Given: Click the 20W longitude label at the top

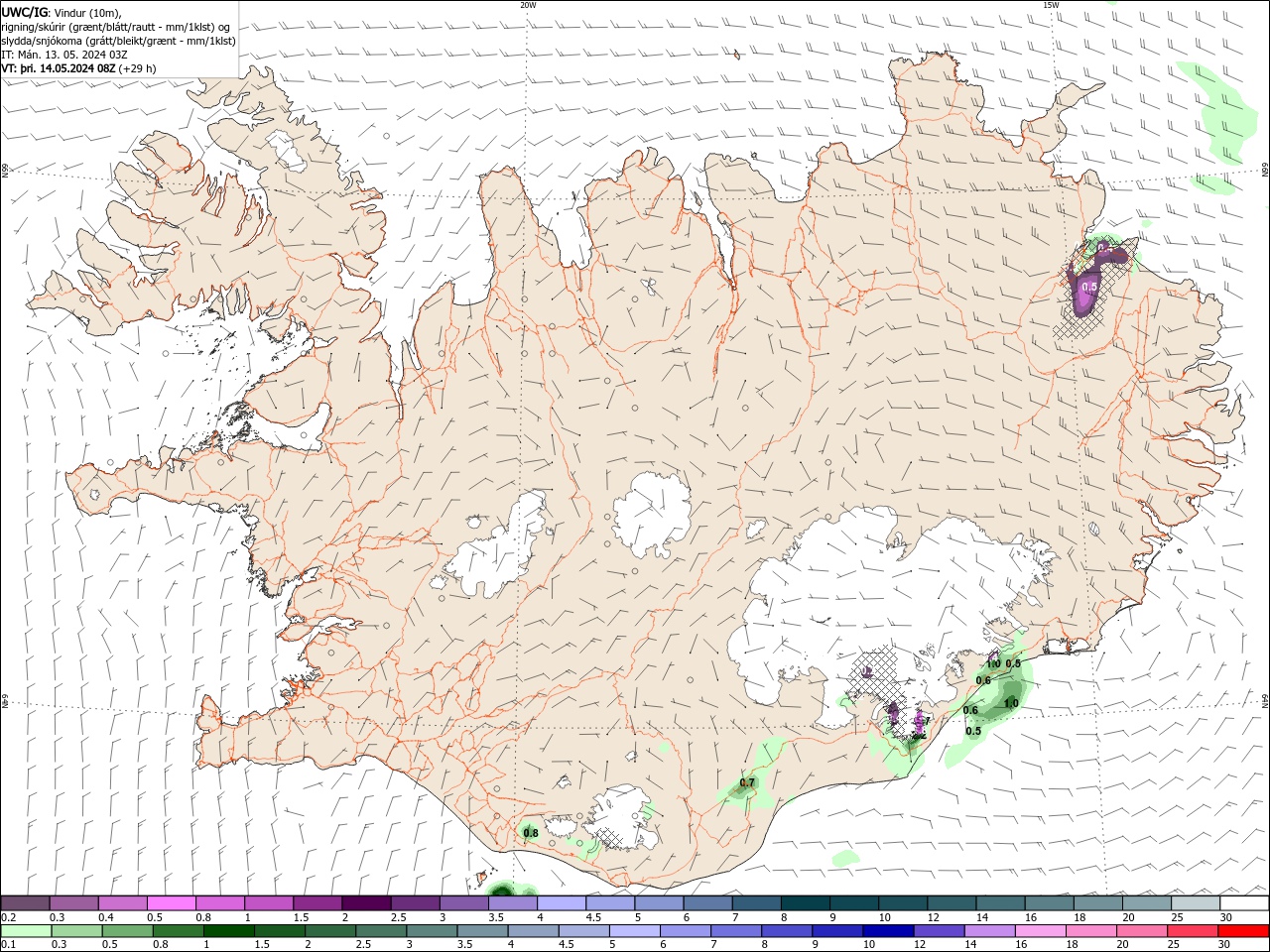Looking at the screenshot, I should [528, 5].
